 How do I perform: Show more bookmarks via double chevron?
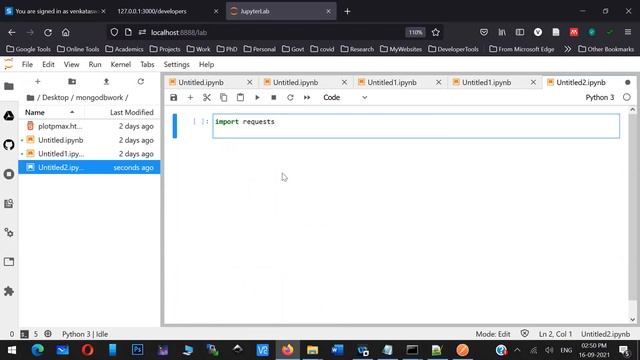pos(567,49)
